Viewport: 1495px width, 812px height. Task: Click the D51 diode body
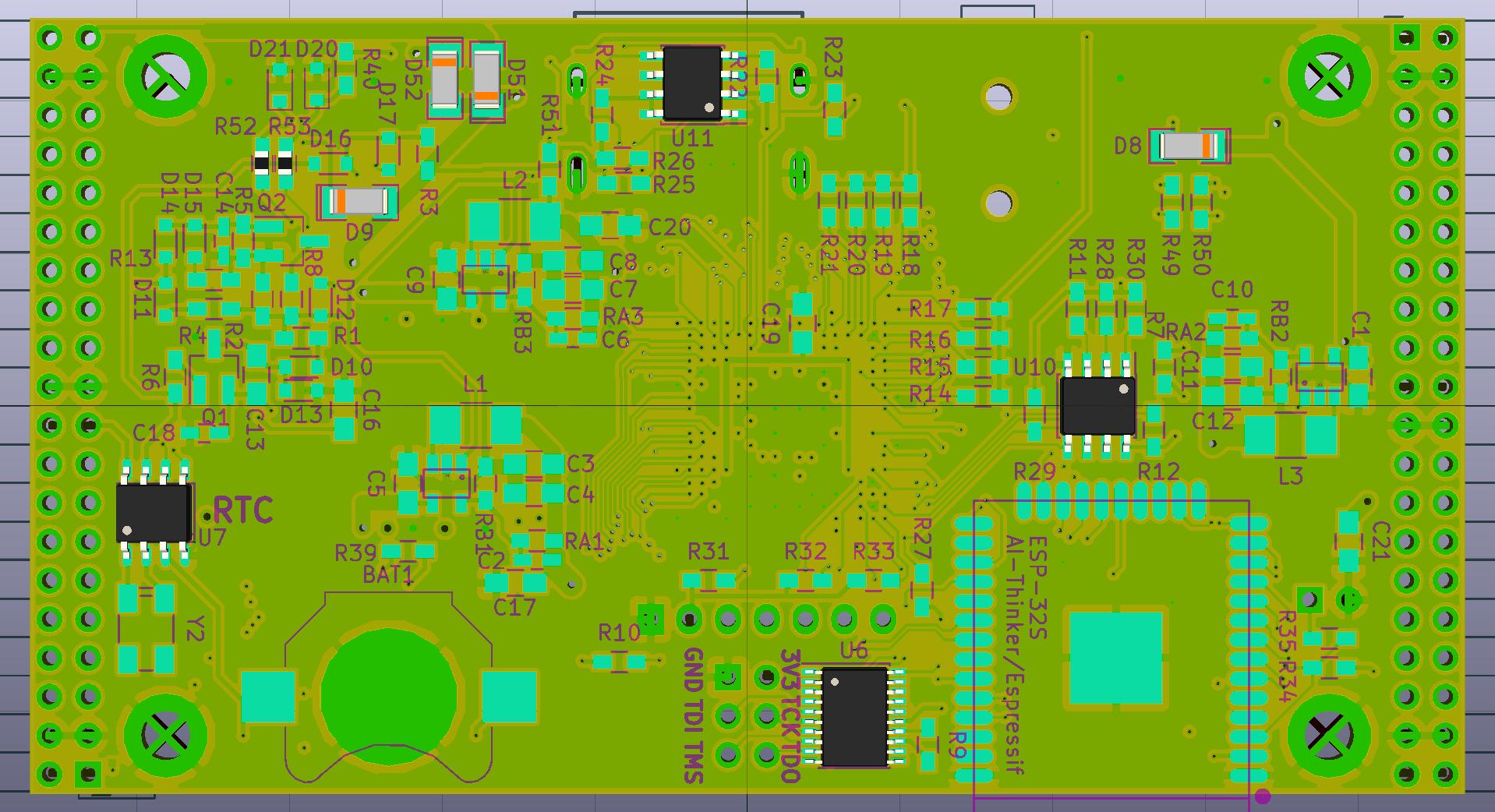(487, 81)
